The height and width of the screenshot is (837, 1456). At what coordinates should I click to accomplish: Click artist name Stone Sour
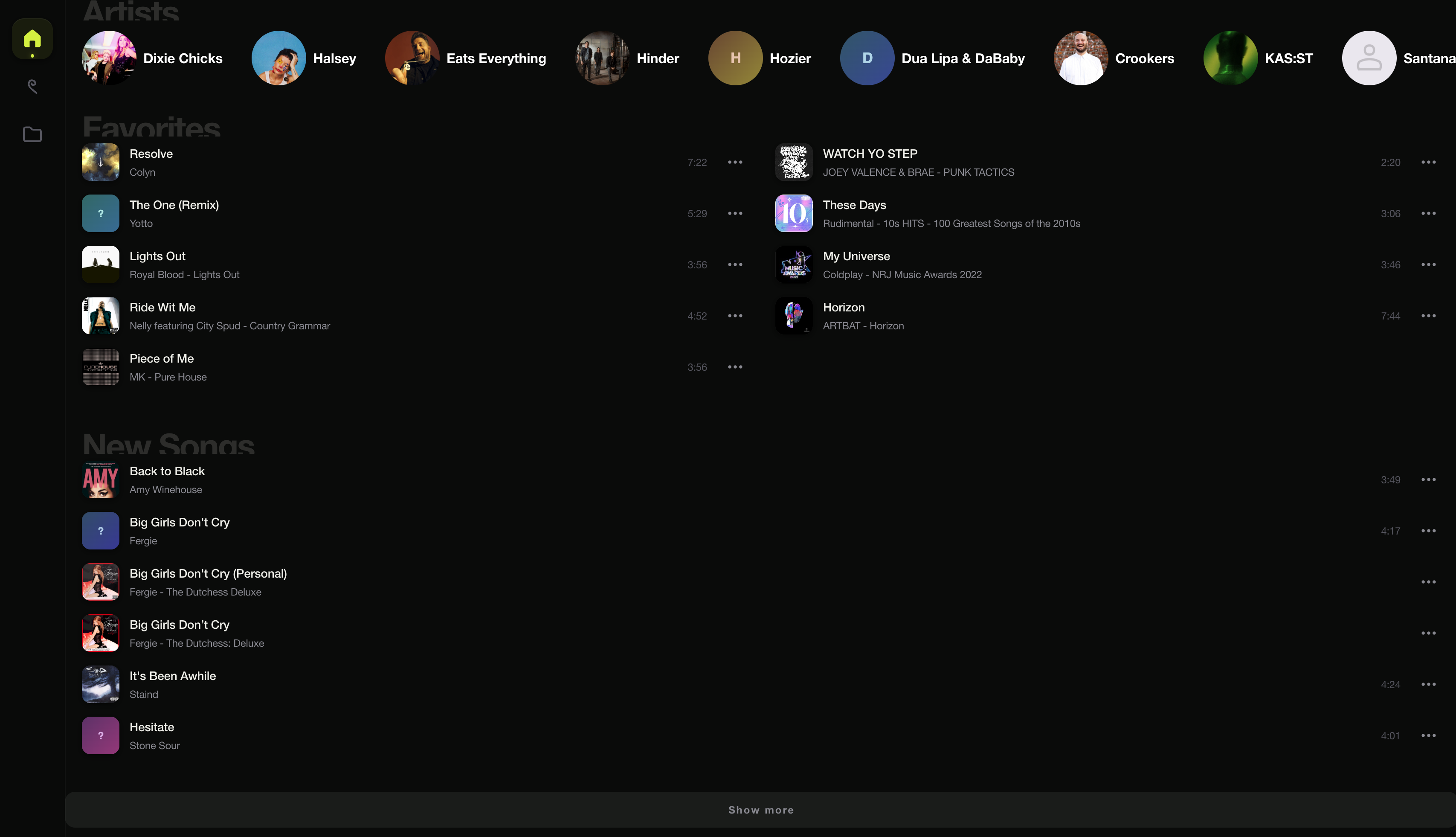point(154,745)
